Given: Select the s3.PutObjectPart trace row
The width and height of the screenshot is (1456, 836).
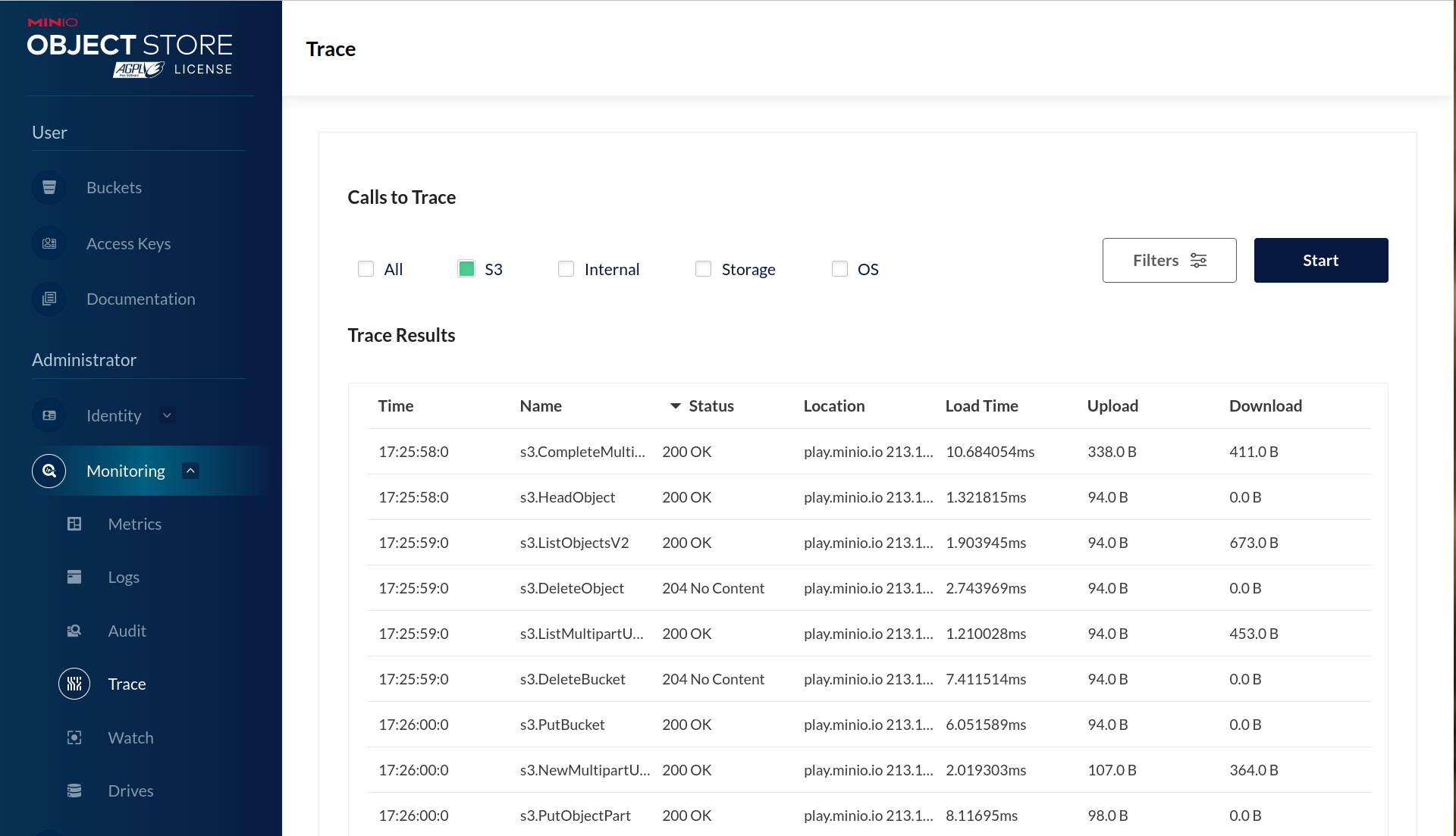Looking at the screenshot, I should click(x=869, y=816).
